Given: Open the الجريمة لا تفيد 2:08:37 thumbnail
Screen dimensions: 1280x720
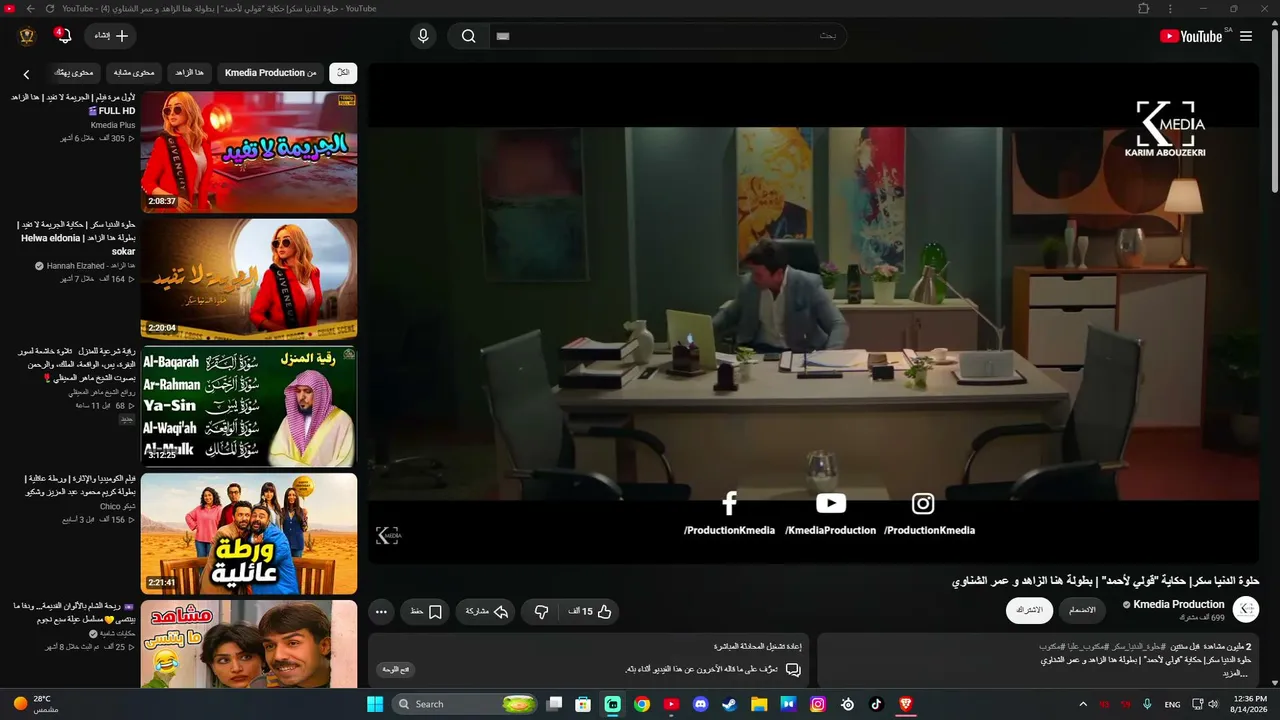Looking at the screenshot, I should pyautogui.click(x=249, y=152).
